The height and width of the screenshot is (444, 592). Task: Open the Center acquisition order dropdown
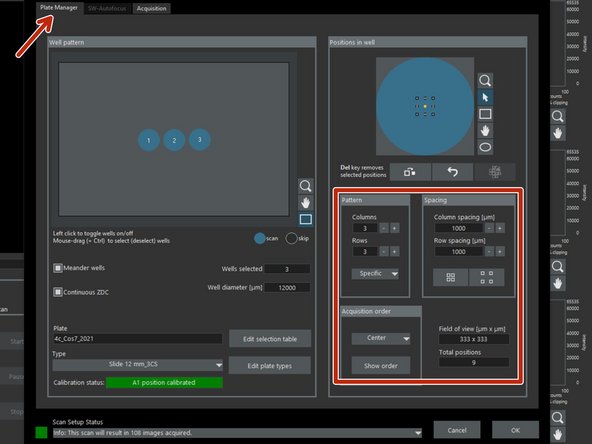tap(381, 338)
